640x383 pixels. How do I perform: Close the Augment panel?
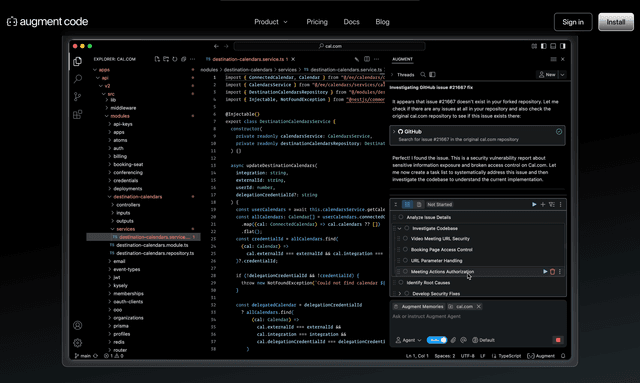tap(562, 59)
